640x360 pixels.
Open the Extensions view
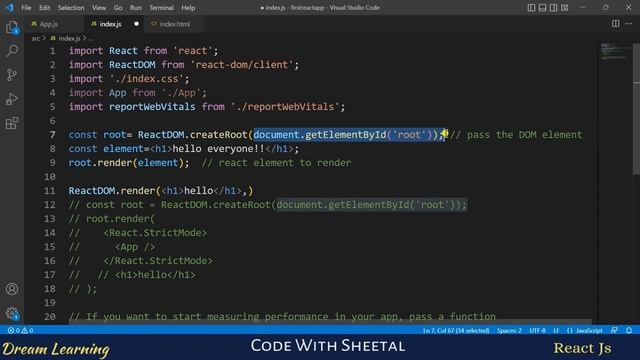coord(12,123)
